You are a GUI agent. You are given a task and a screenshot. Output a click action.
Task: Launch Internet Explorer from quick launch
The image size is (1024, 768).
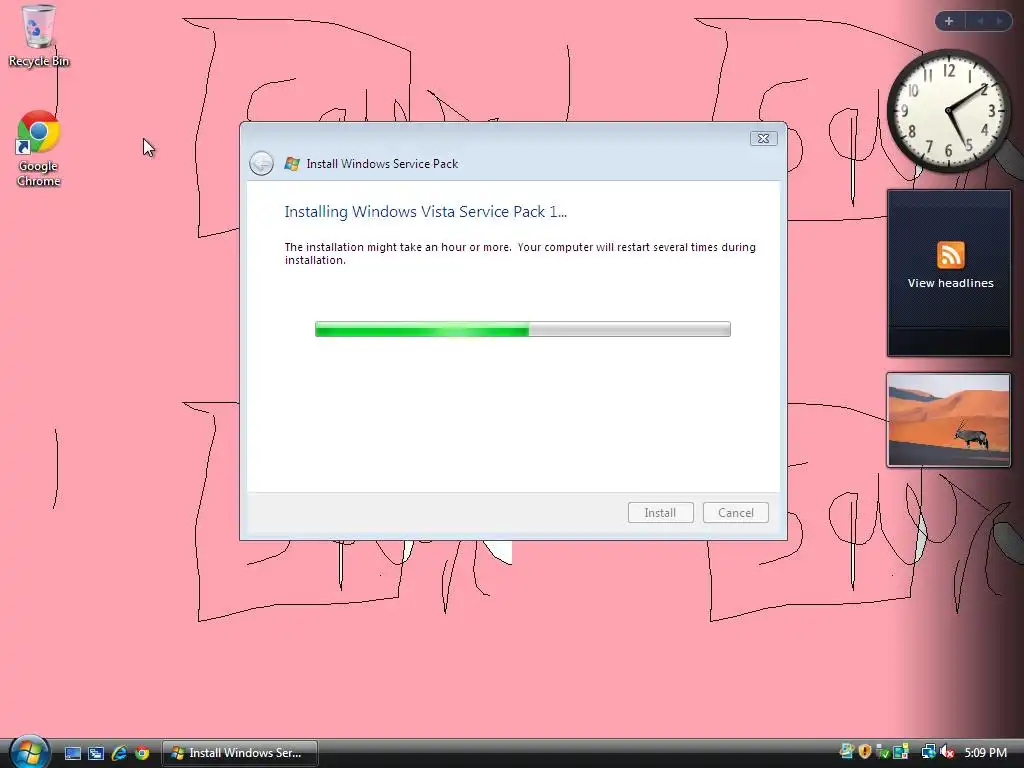pos(119,753)
